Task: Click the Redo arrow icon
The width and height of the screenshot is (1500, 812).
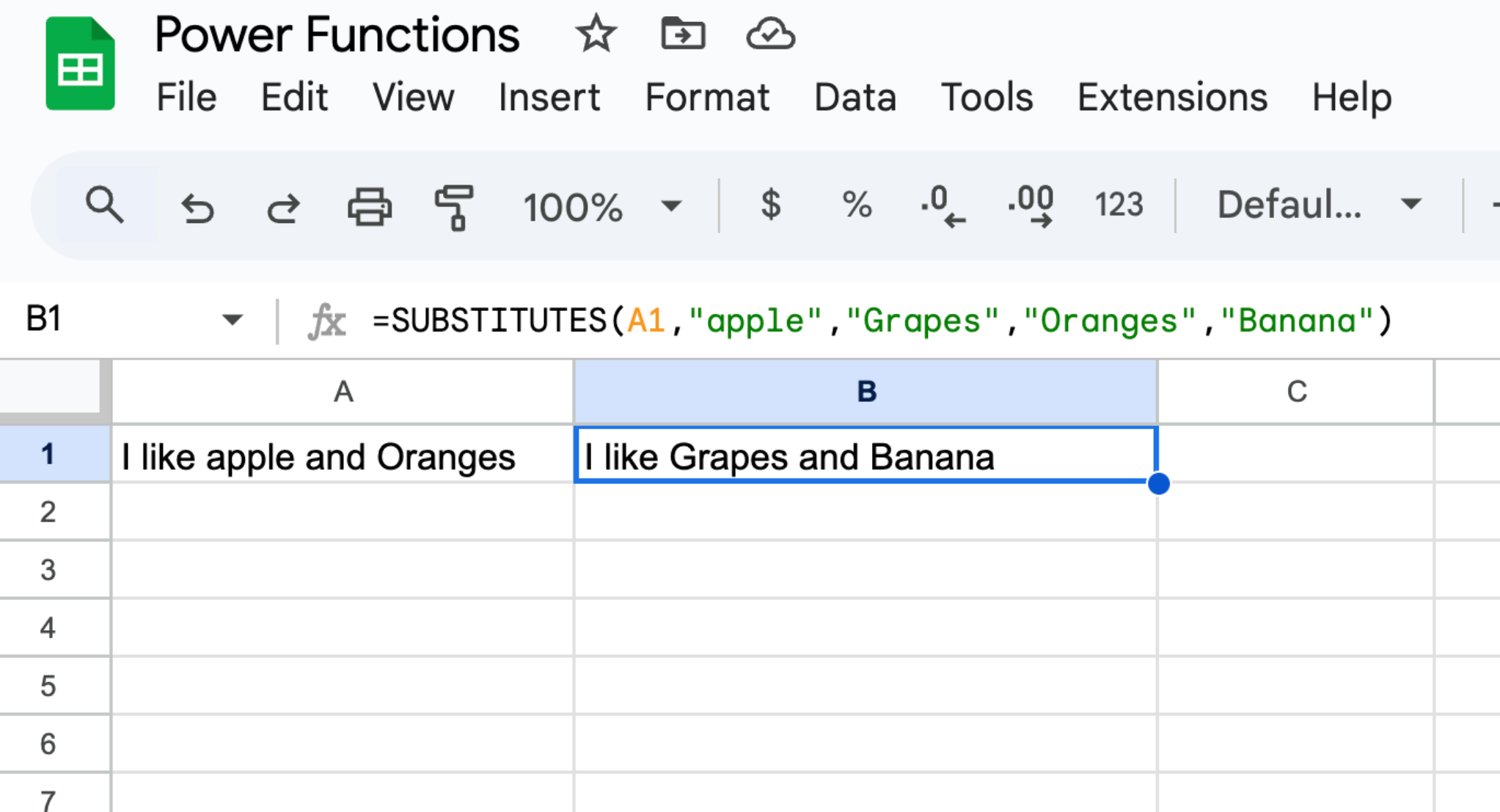Action: click(282, 208)
